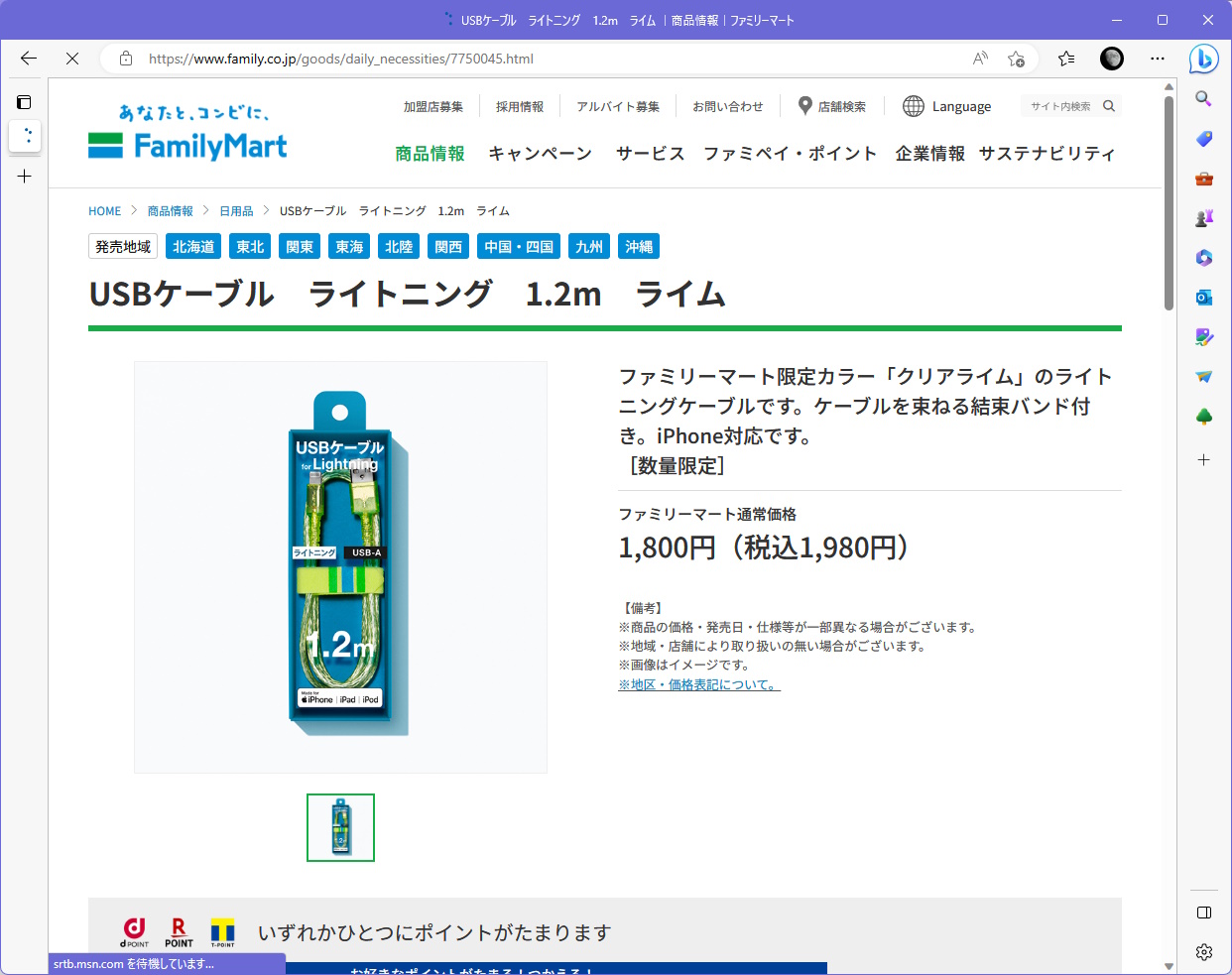Click the Bing Copilot sidebar icon
Viewport: 1232px width, 975px height.
pos(1203,60)
